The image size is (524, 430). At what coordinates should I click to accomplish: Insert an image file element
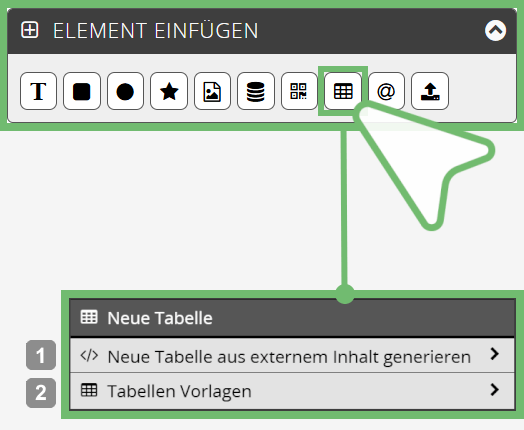[213, 91]
